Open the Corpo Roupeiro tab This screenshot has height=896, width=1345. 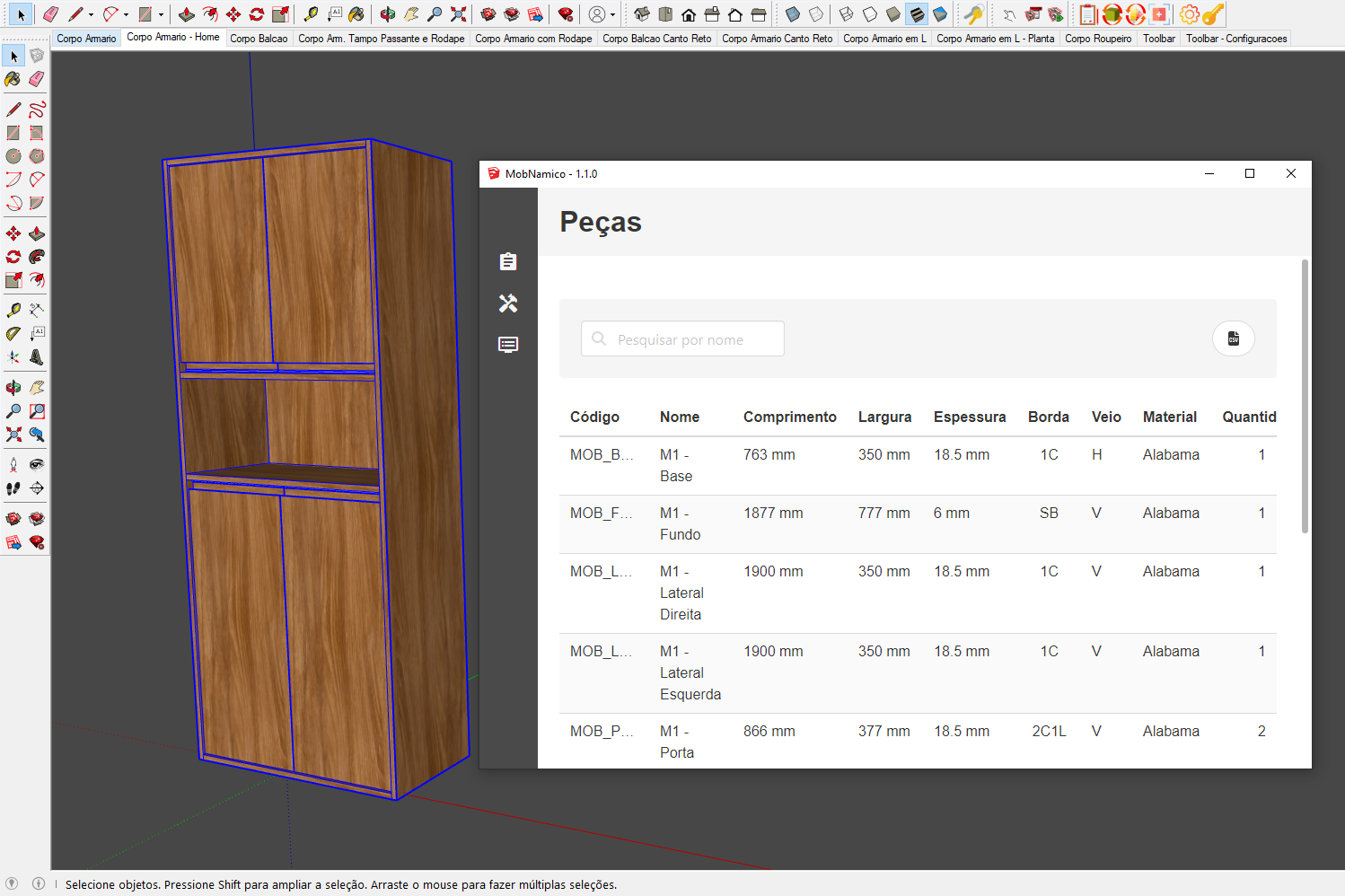tap(1098, 39)
